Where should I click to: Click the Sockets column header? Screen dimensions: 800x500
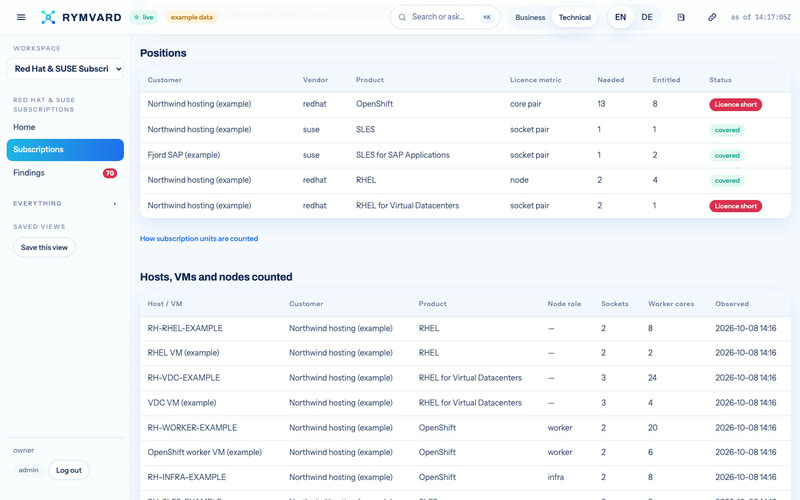(x=615, y=304)
